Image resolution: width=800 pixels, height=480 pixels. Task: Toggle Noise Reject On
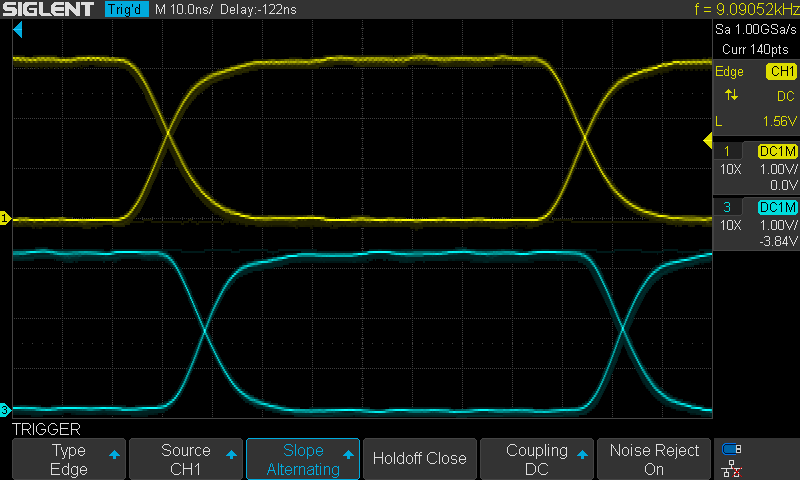click(654, 459)
